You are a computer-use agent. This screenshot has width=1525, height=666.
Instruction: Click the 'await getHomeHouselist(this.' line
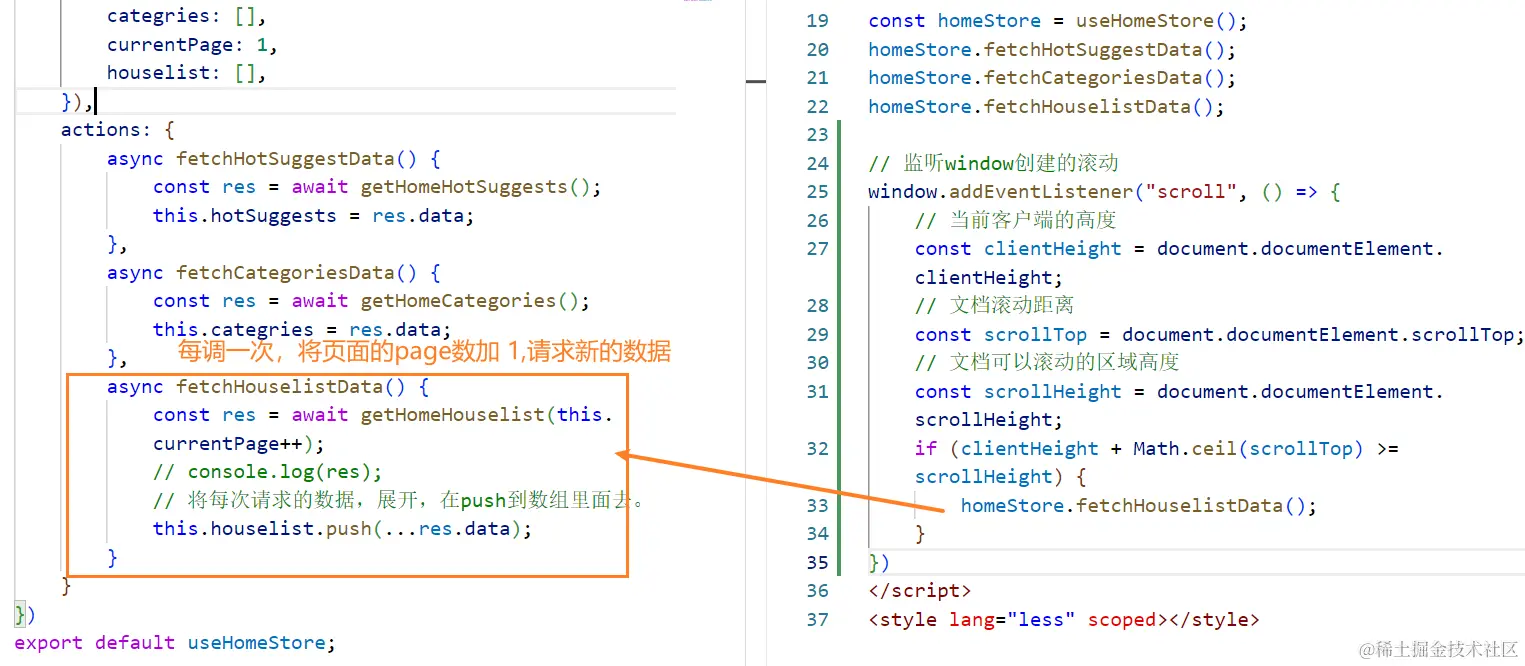(x=383, y=415)
